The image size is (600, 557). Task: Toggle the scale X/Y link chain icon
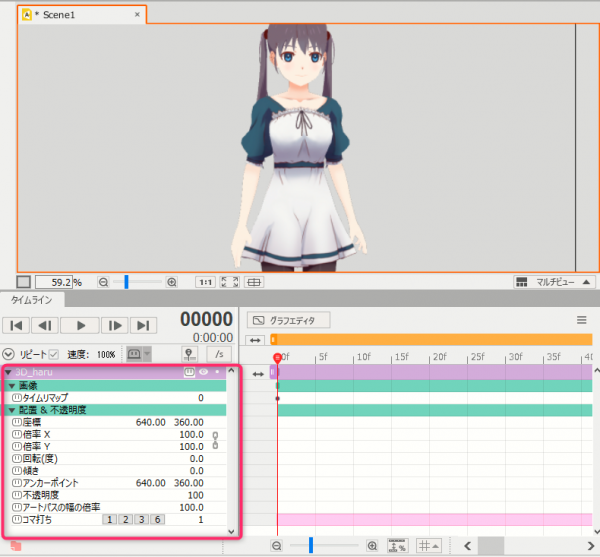[215, 440]
